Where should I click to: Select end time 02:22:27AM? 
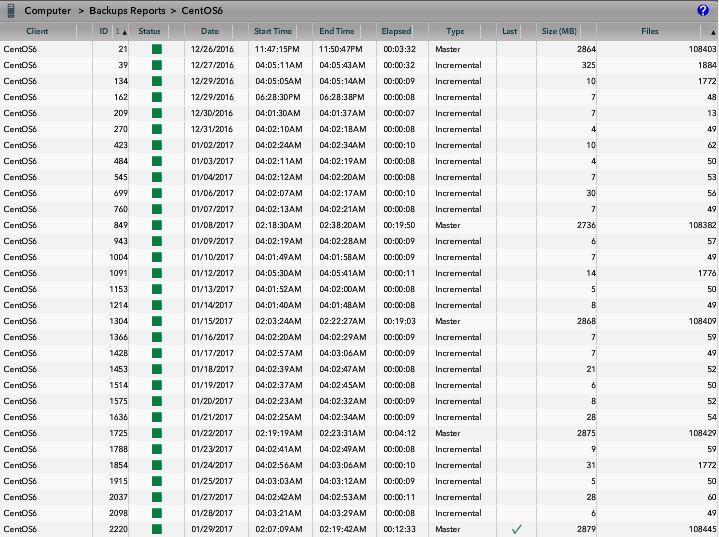coord(343,321)
